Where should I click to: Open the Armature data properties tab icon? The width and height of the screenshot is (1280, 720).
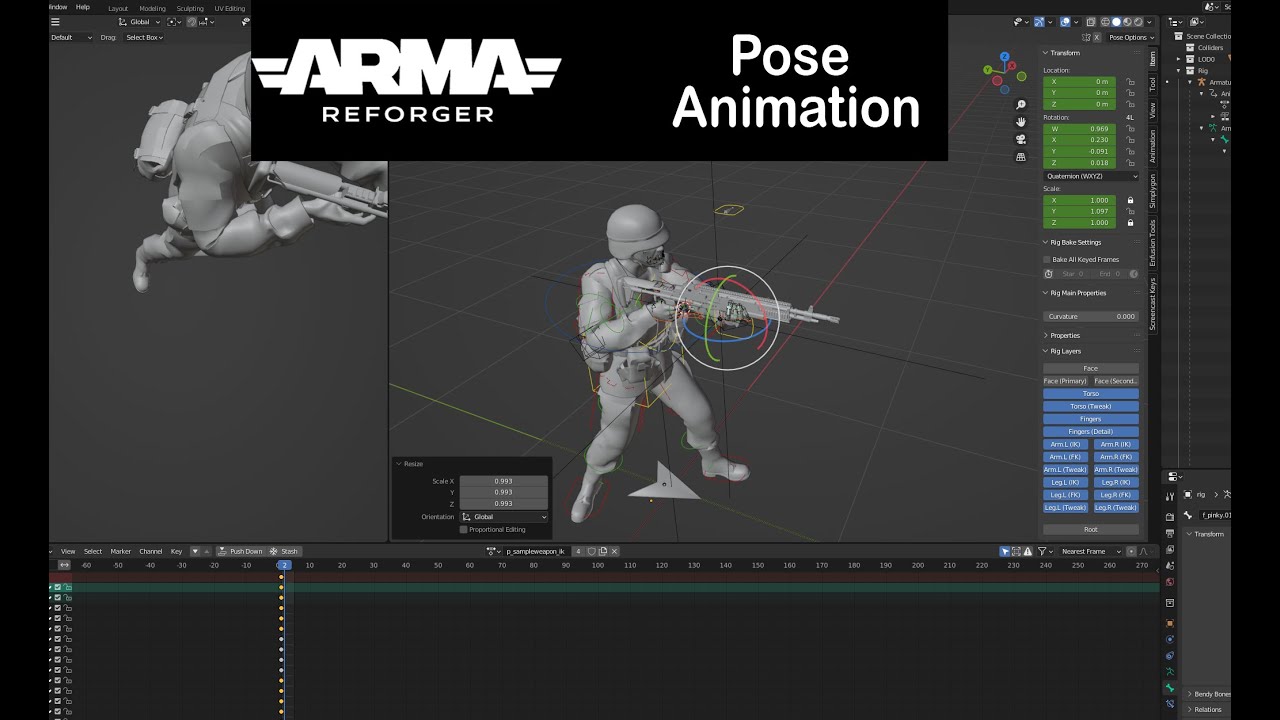1170,672
